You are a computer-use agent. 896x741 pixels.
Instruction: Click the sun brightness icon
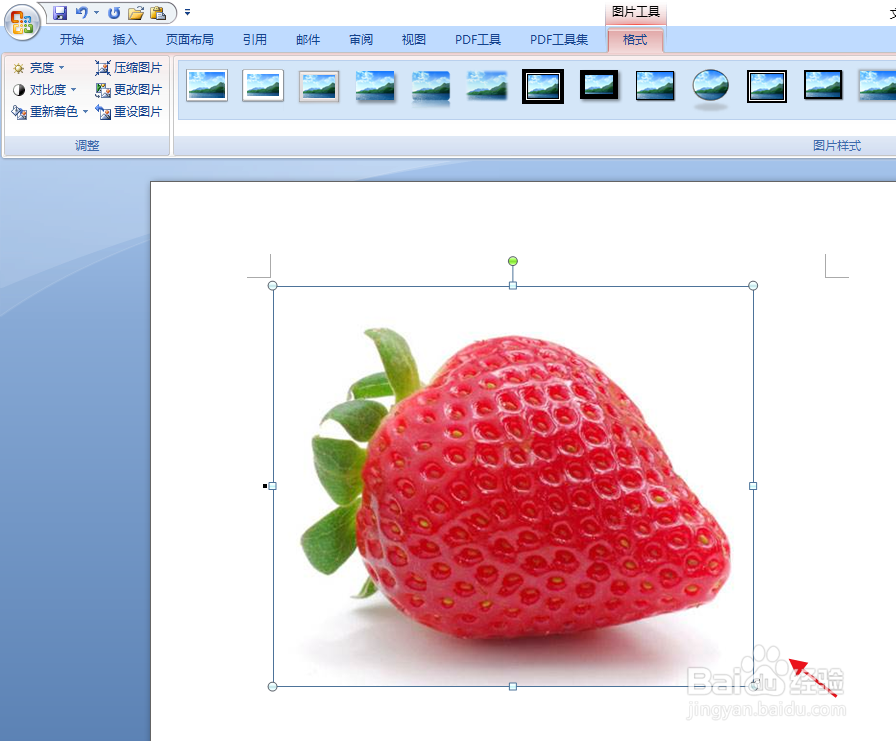pos(18,69)
